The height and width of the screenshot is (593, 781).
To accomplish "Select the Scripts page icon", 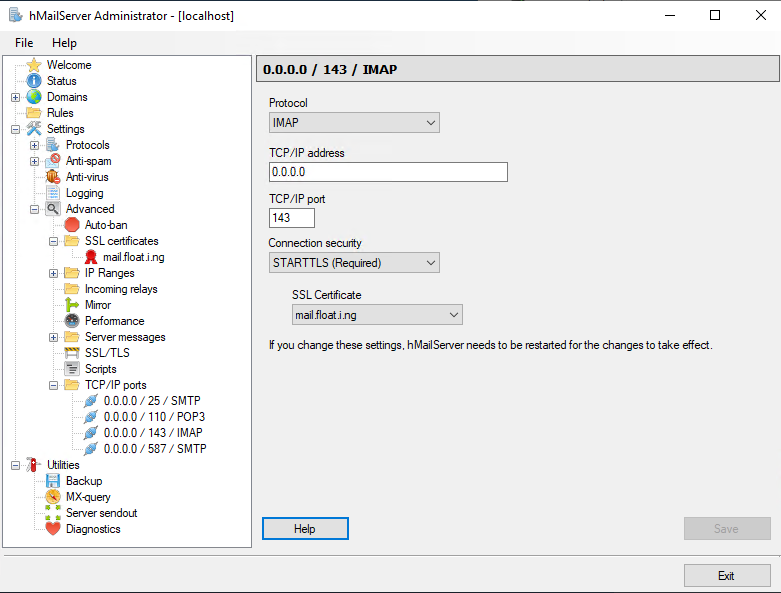I will (x=72, y=369).
